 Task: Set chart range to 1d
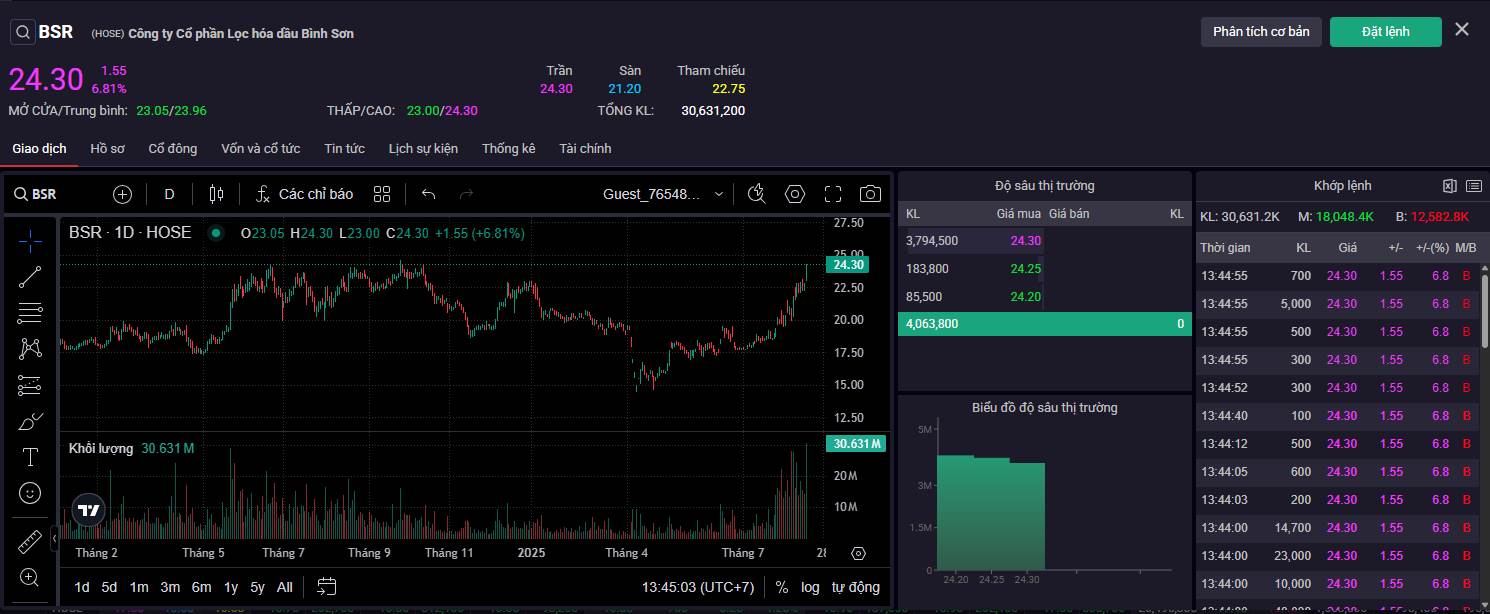(x=82, y=587)
